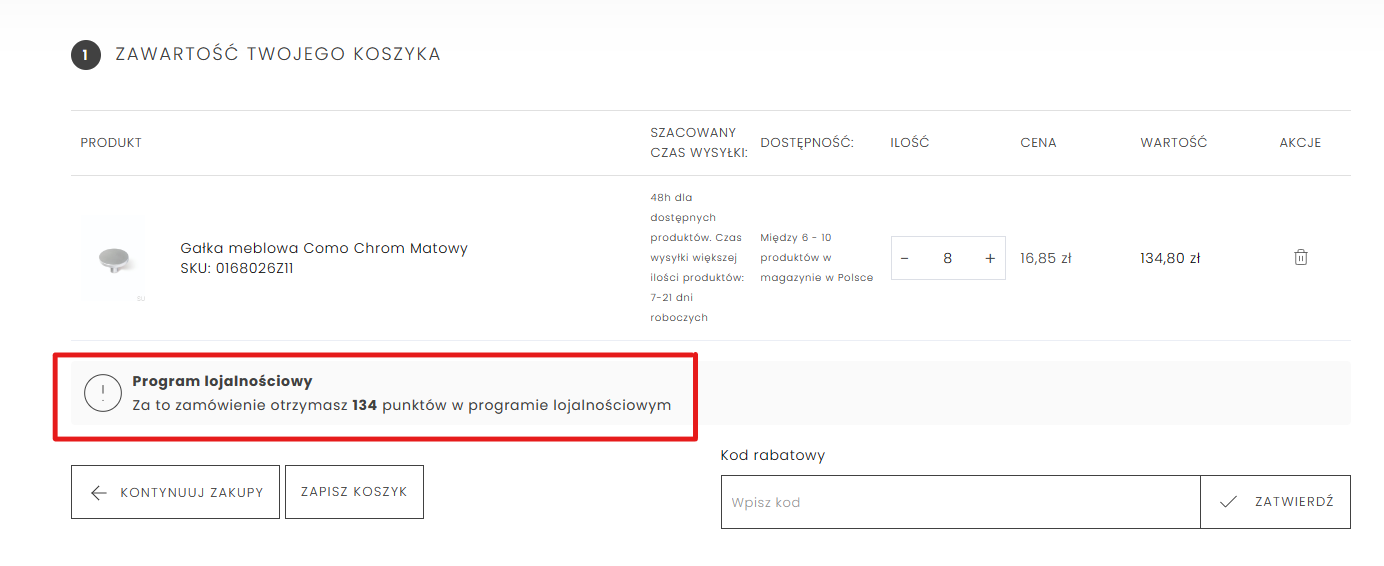Click the Zatwierdź button label
The image size is (1384, 566).
click(x=1294, y=502)
